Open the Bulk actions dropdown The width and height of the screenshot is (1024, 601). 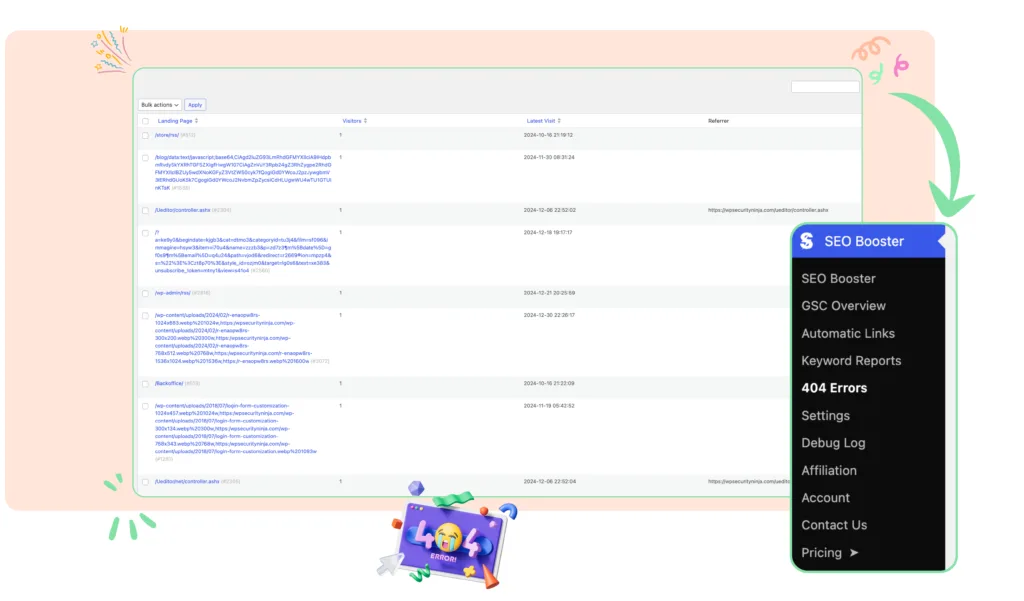159,105
